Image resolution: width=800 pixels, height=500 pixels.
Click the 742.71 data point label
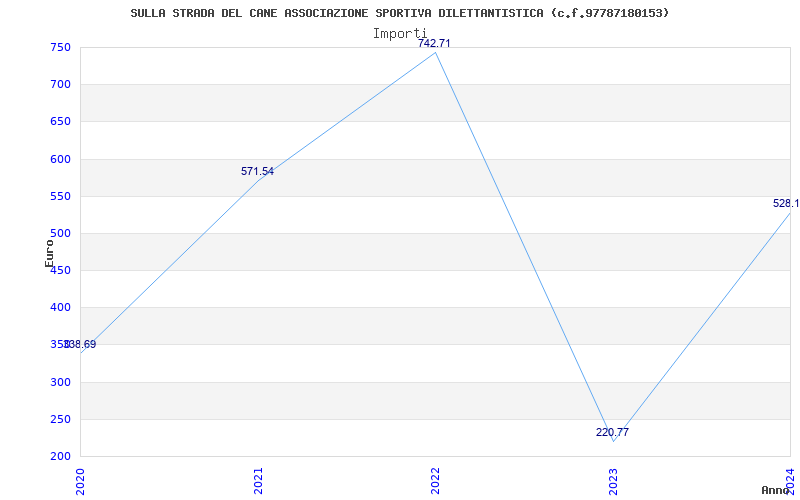(x=434, y=43)
